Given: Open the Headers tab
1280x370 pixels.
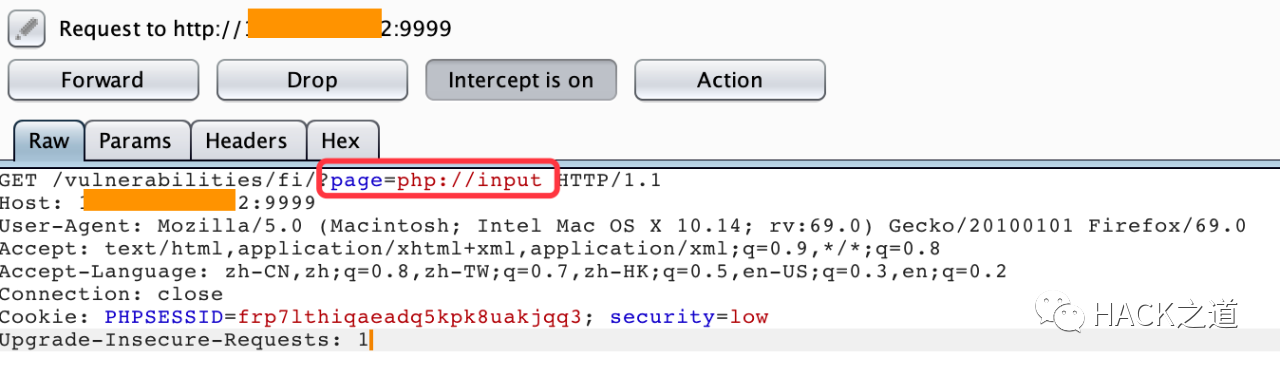Looking at the screenshot, I should tap(247, 141).
